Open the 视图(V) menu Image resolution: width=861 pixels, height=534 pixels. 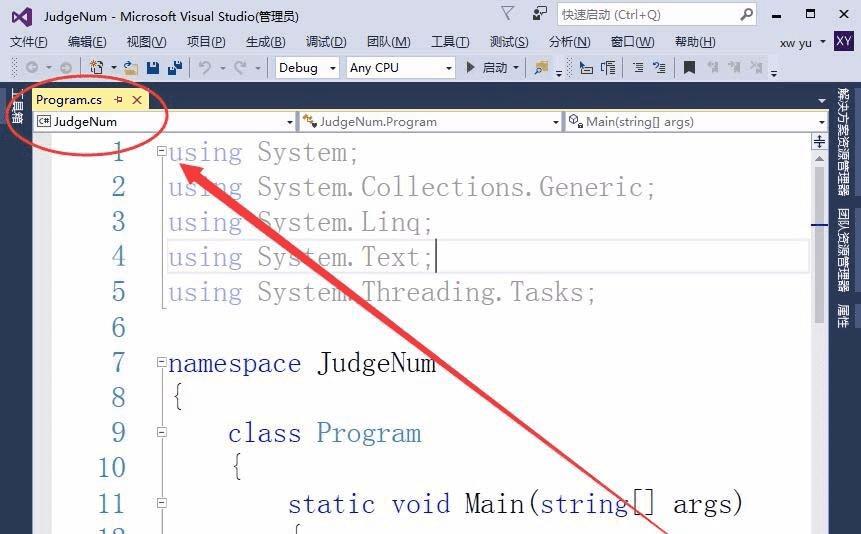146,42
